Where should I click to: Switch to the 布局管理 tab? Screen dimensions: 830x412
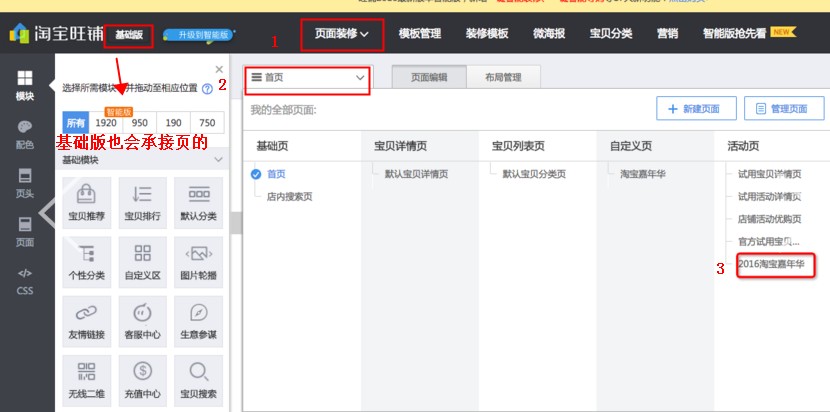503,77
